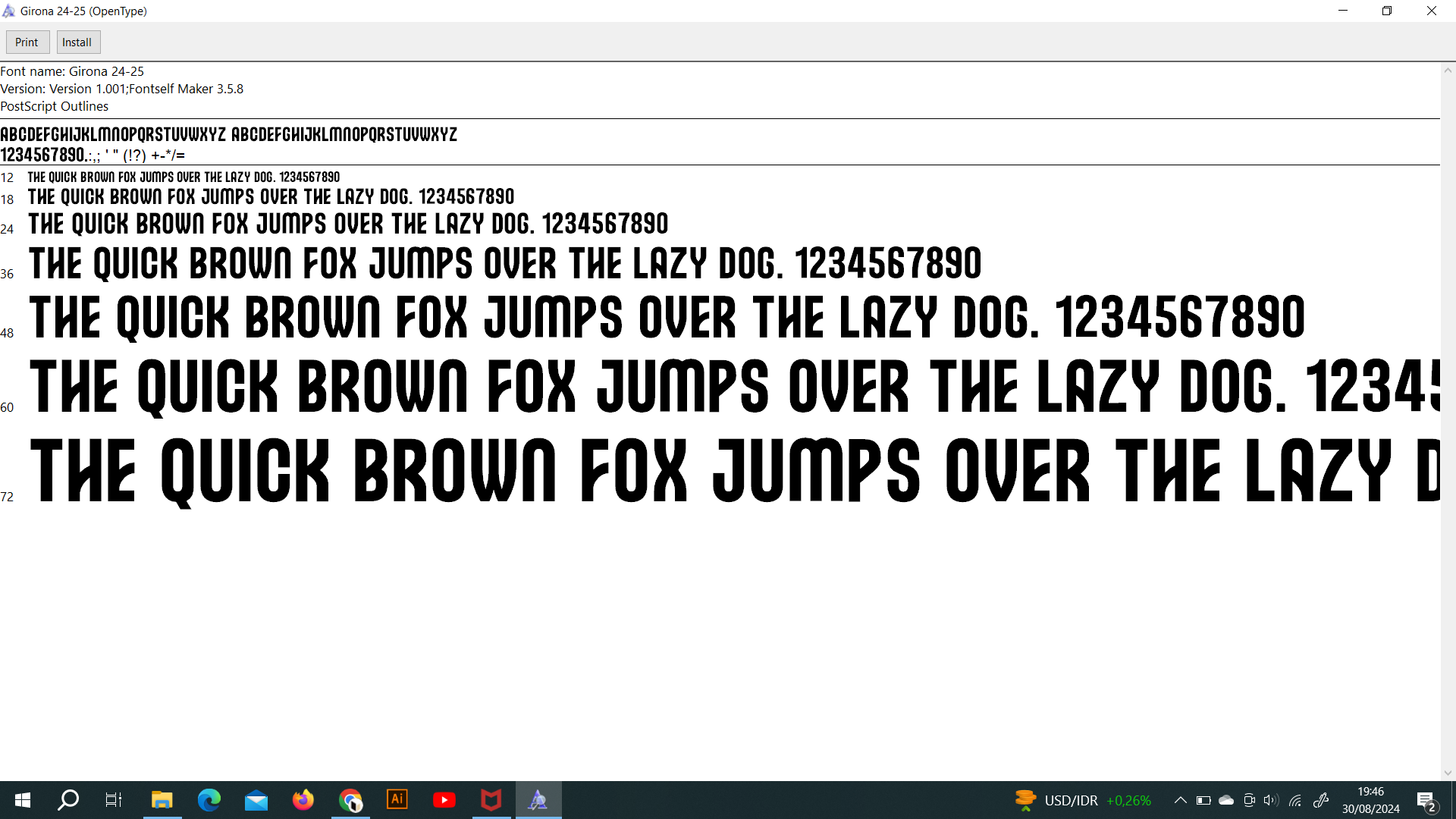
Task: Expand the hidden system tray icons
Action: (x=1180, y=800)
